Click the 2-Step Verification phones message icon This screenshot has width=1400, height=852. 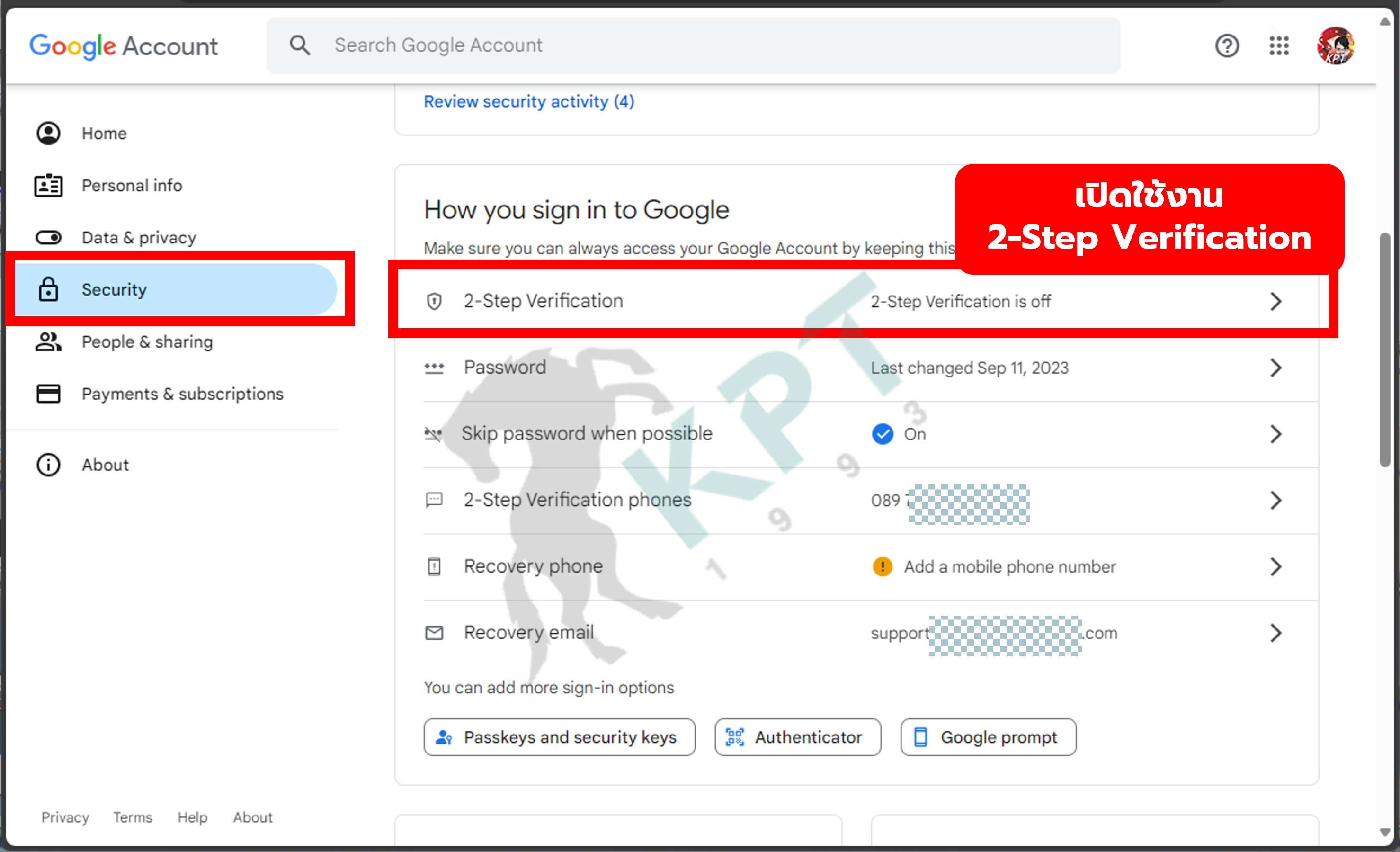pyautogui.click(x=434, y=500)
